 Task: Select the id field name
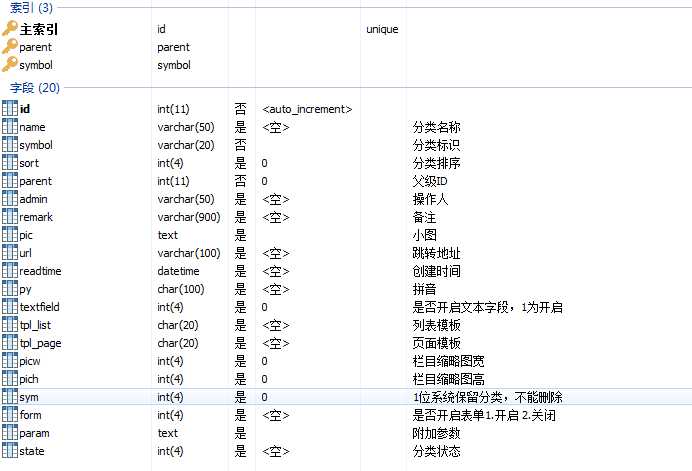(25, 109)
